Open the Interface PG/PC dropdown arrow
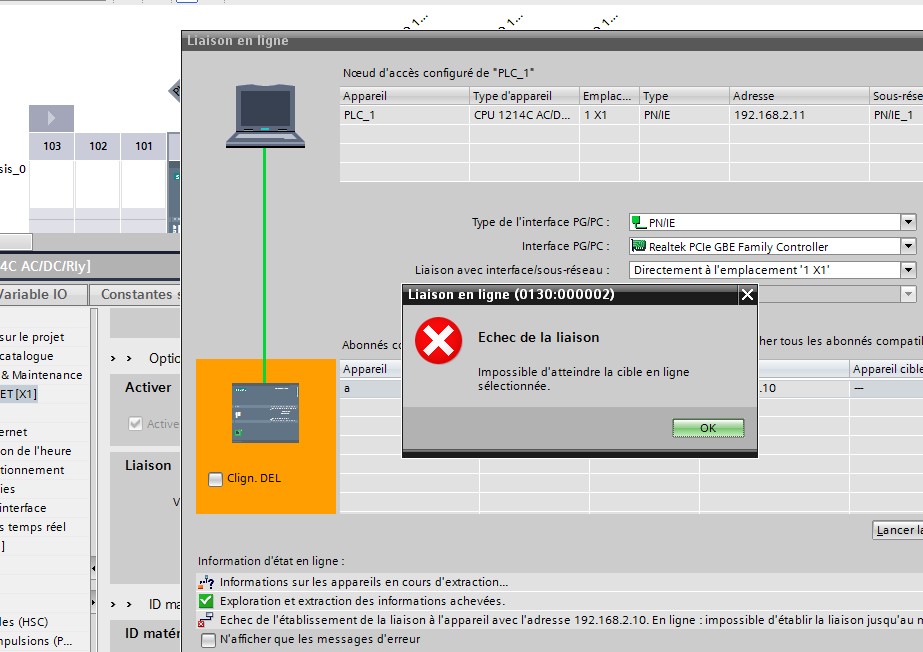The width and height of the screenshot is (923, 652). (908, 246)
